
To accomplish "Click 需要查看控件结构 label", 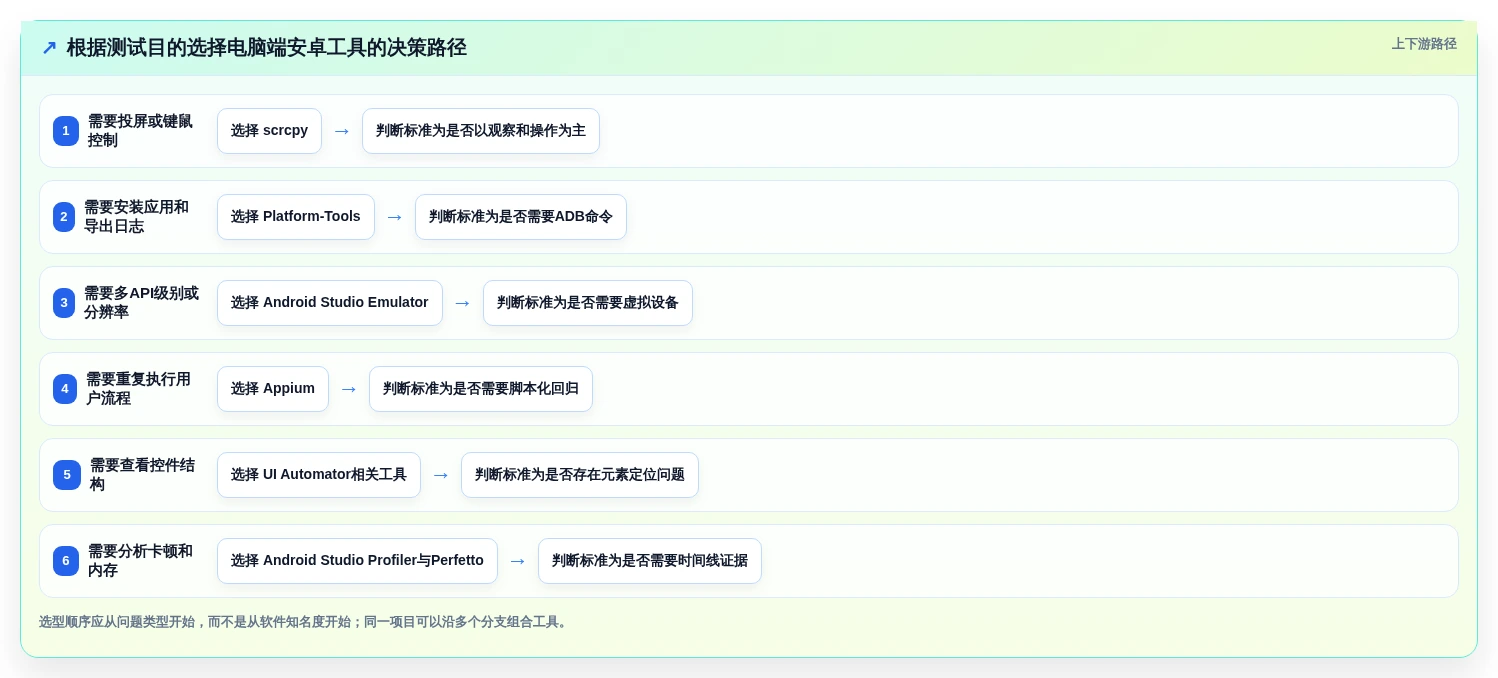I will click(x=143, y=475).
